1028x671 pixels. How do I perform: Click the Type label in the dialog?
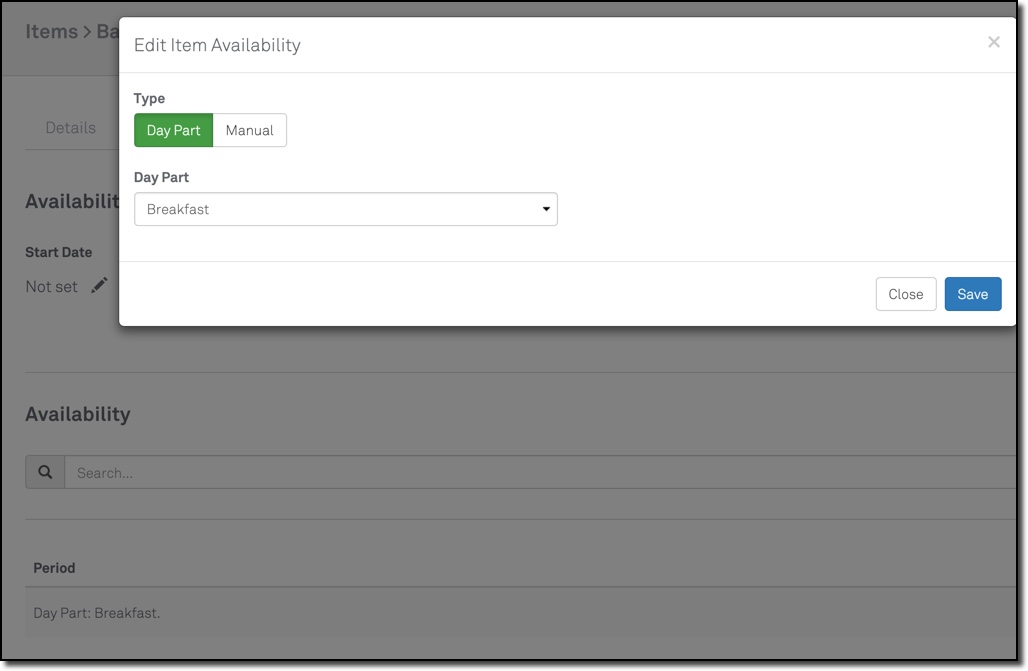149,98
